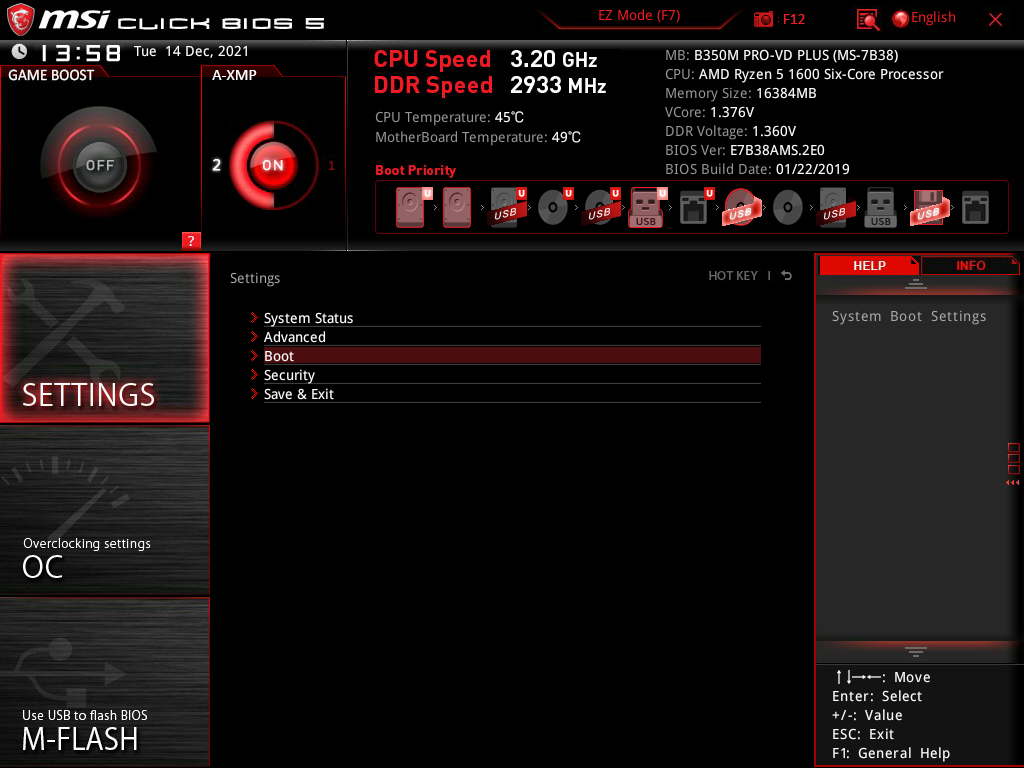Open the red question mark help button
This screenshot has width=1024, height=768.
click(x=191, y=240)
